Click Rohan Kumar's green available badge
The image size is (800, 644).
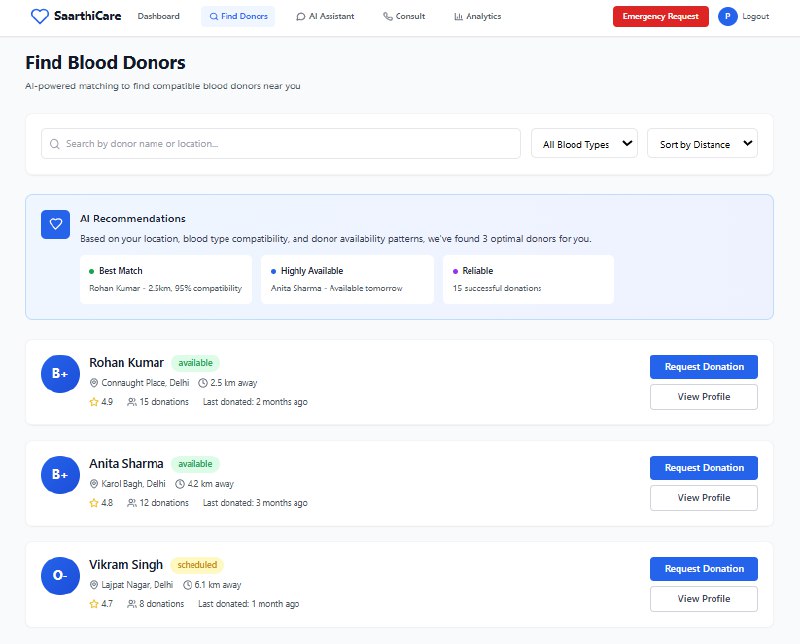click(x=195, y=363)
